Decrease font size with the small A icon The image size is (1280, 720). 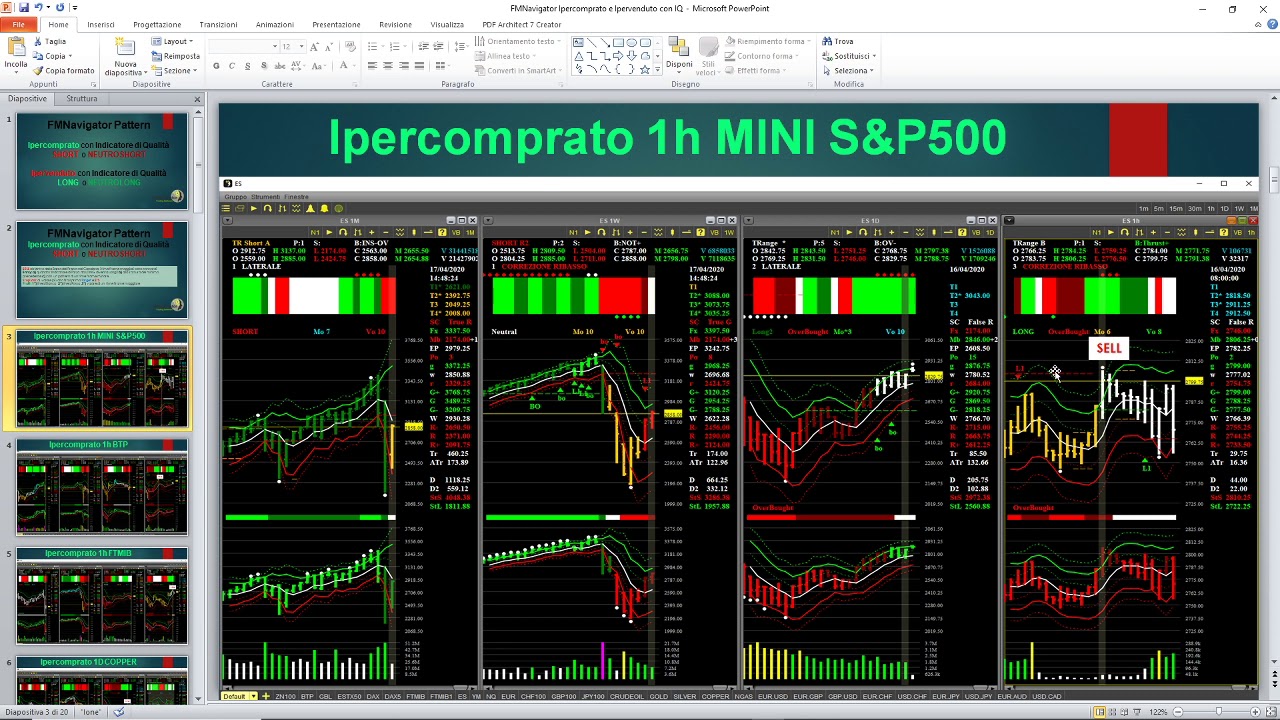[328, 46]
